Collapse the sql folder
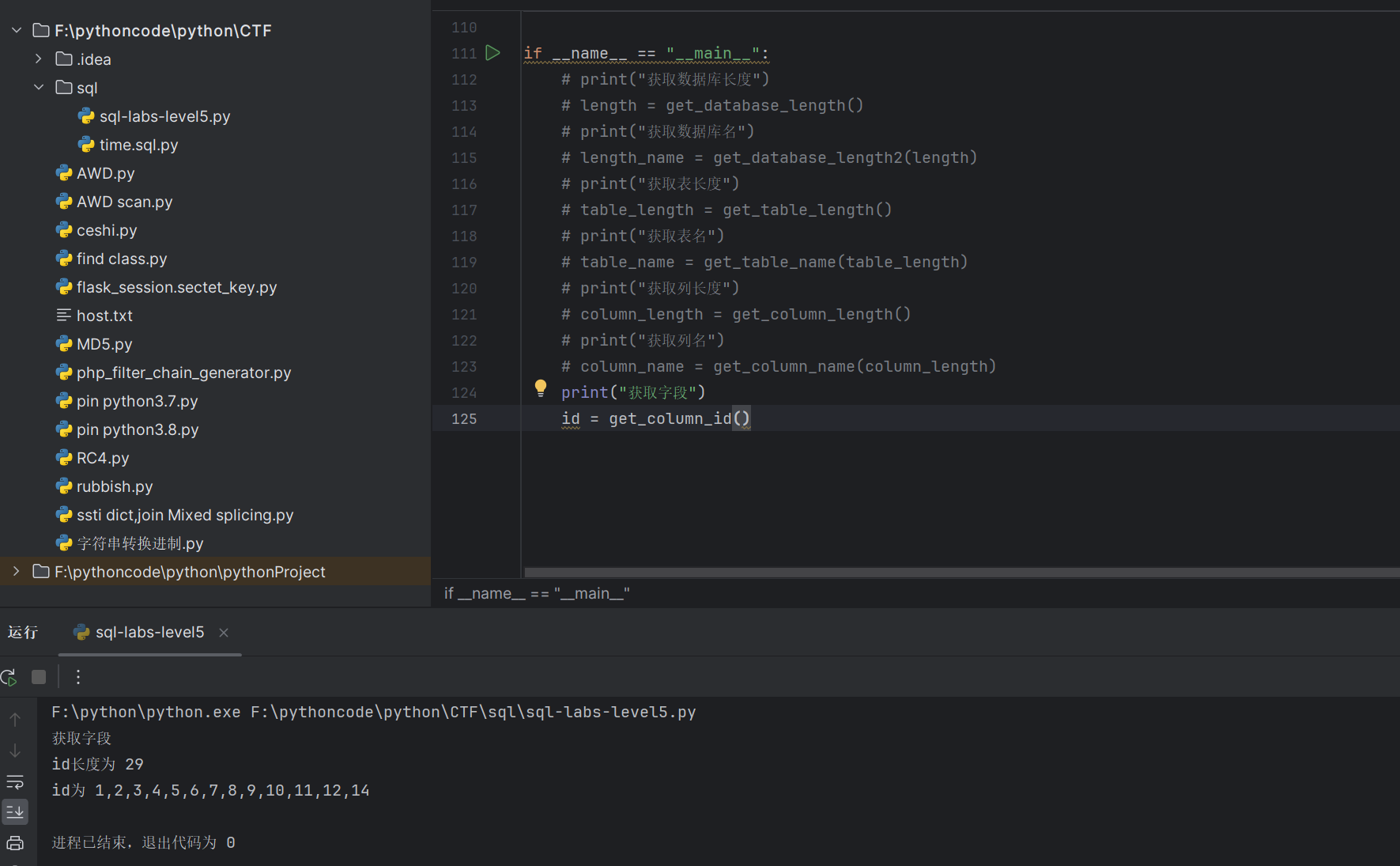This screenshot has width=1400, height=866. tap(38, 87)
